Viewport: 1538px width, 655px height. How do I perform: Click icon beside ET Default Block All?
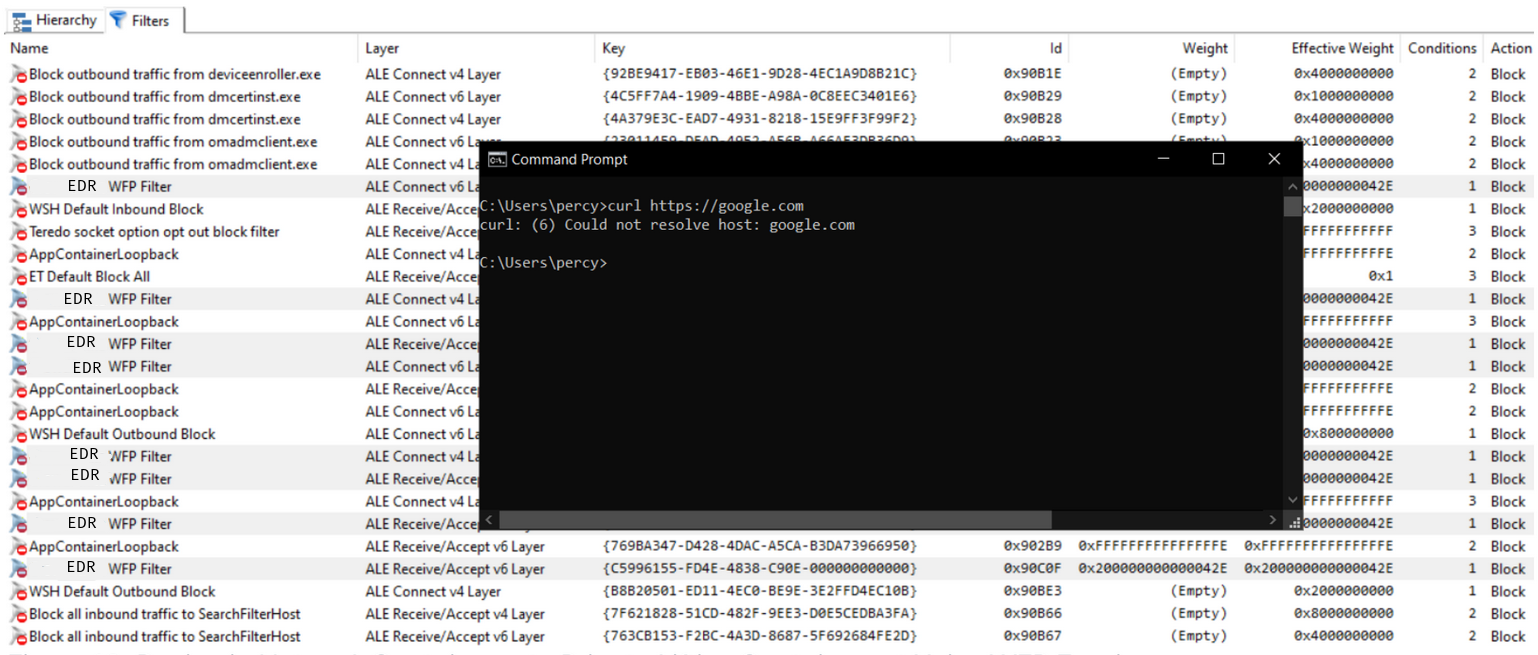(19, 277)
